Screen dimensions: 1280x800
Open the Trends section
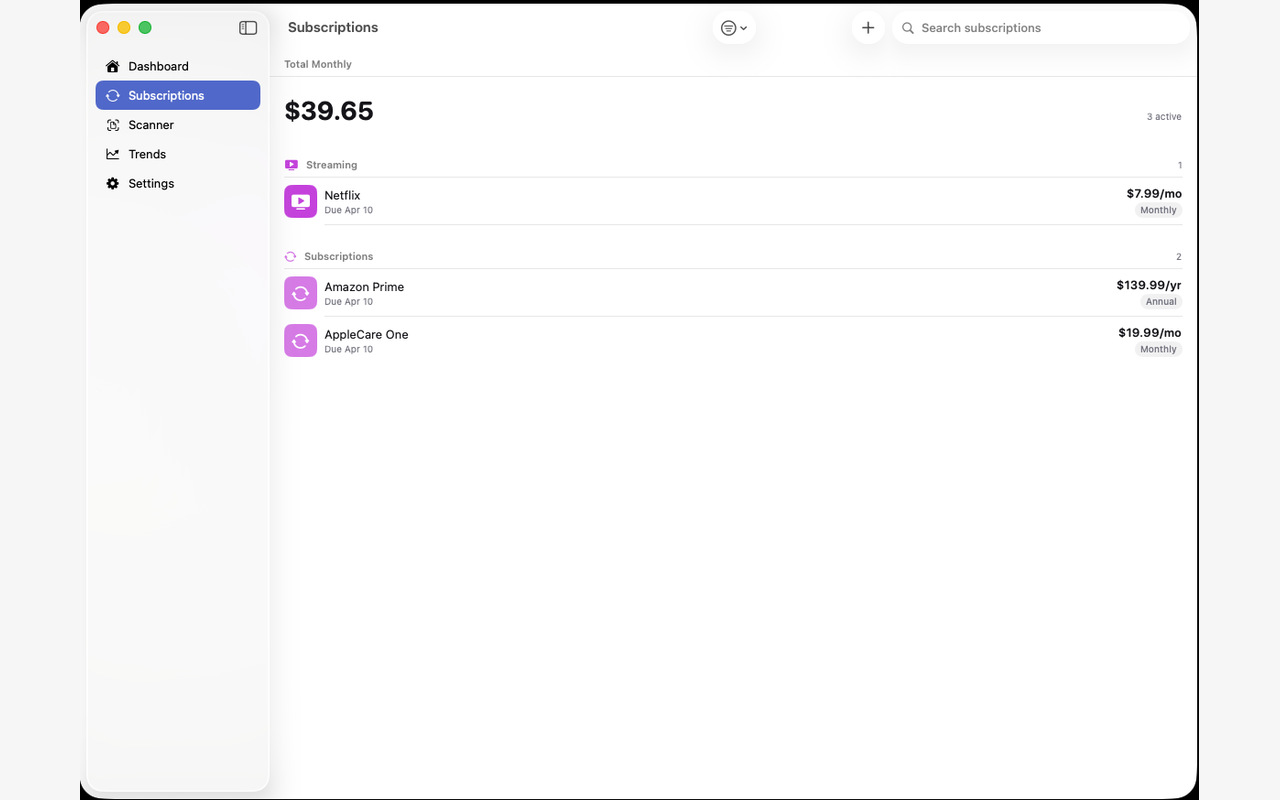178,154
